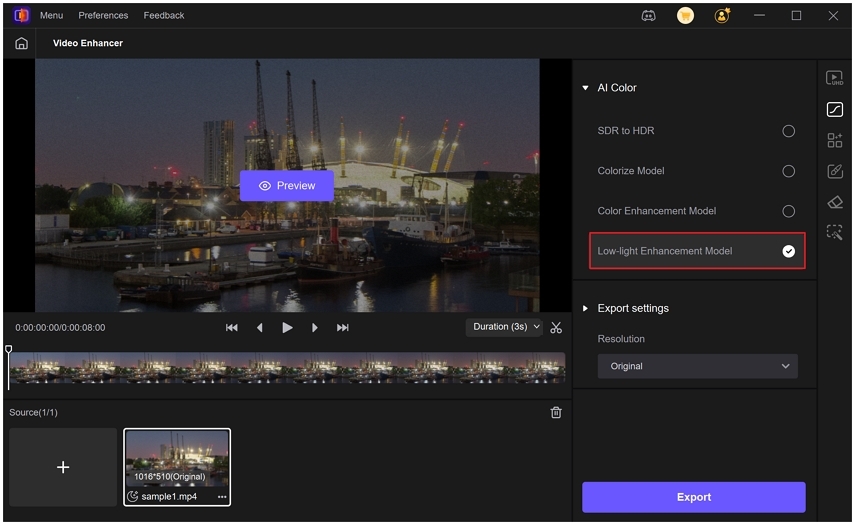Click the Home icon

21,43
